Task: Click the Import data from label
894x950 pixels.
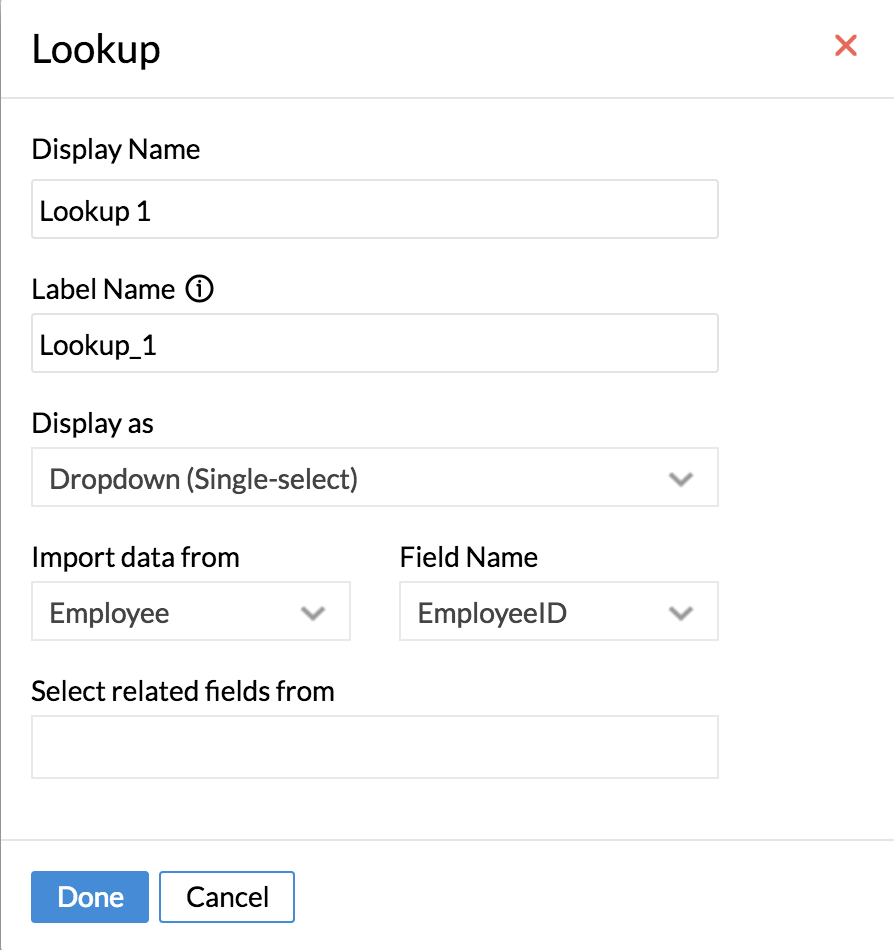Action: [x=136, y=557]
